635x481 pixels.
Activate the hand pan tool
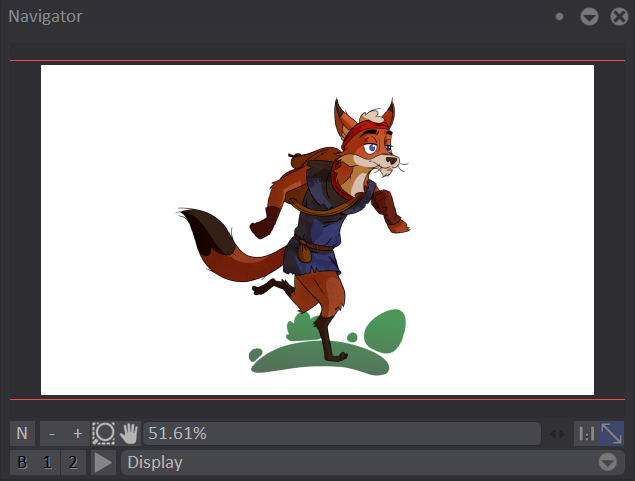click(x=129, y=433)
